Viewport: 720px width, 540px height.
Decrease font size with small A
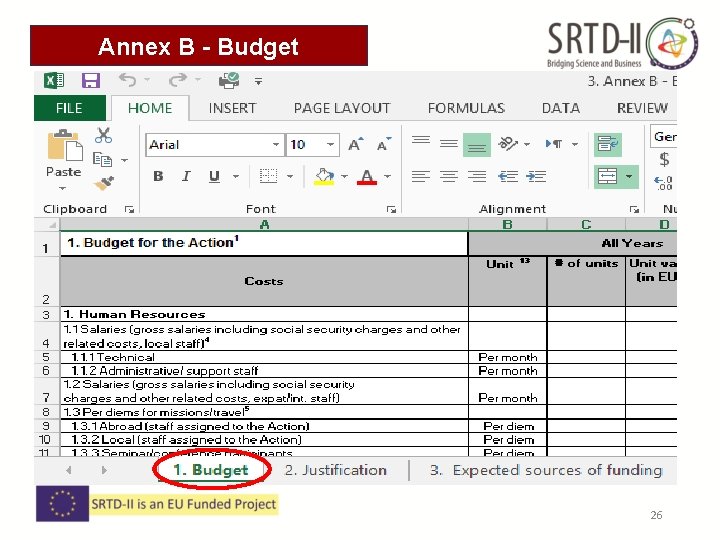click(x=384, y=145)
